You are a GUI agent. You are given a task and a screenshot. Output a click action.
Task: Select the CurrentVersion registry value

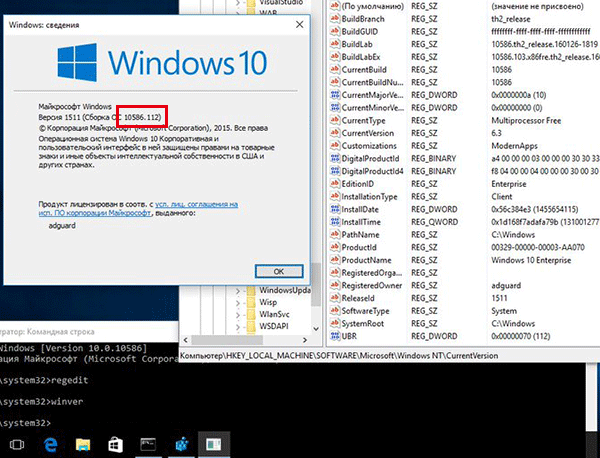(367, 133)
